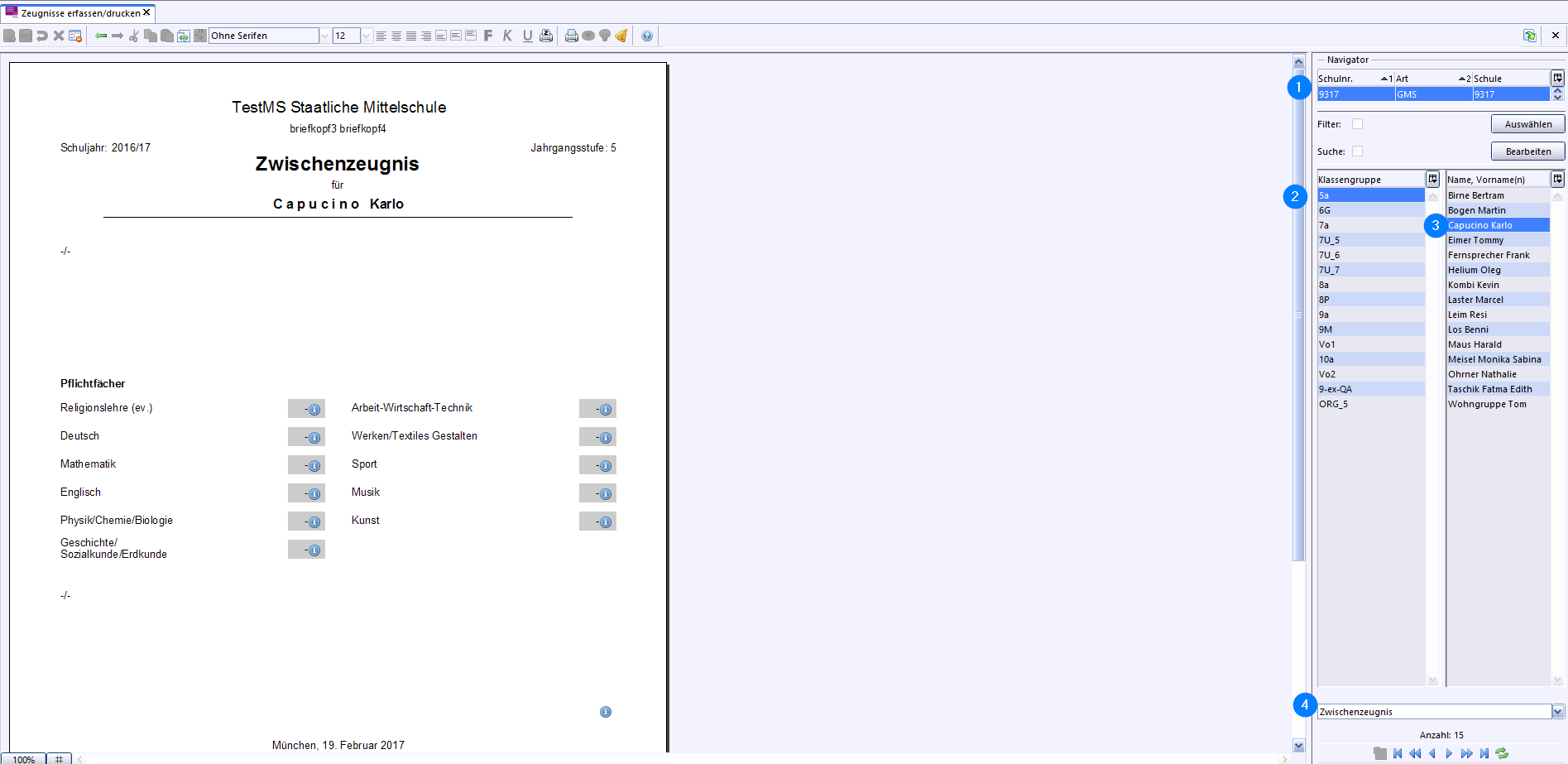Viewport: 1568px width, 764px height.
Task: Click green refresh icon in navigator
Action: click(1502, 753)
